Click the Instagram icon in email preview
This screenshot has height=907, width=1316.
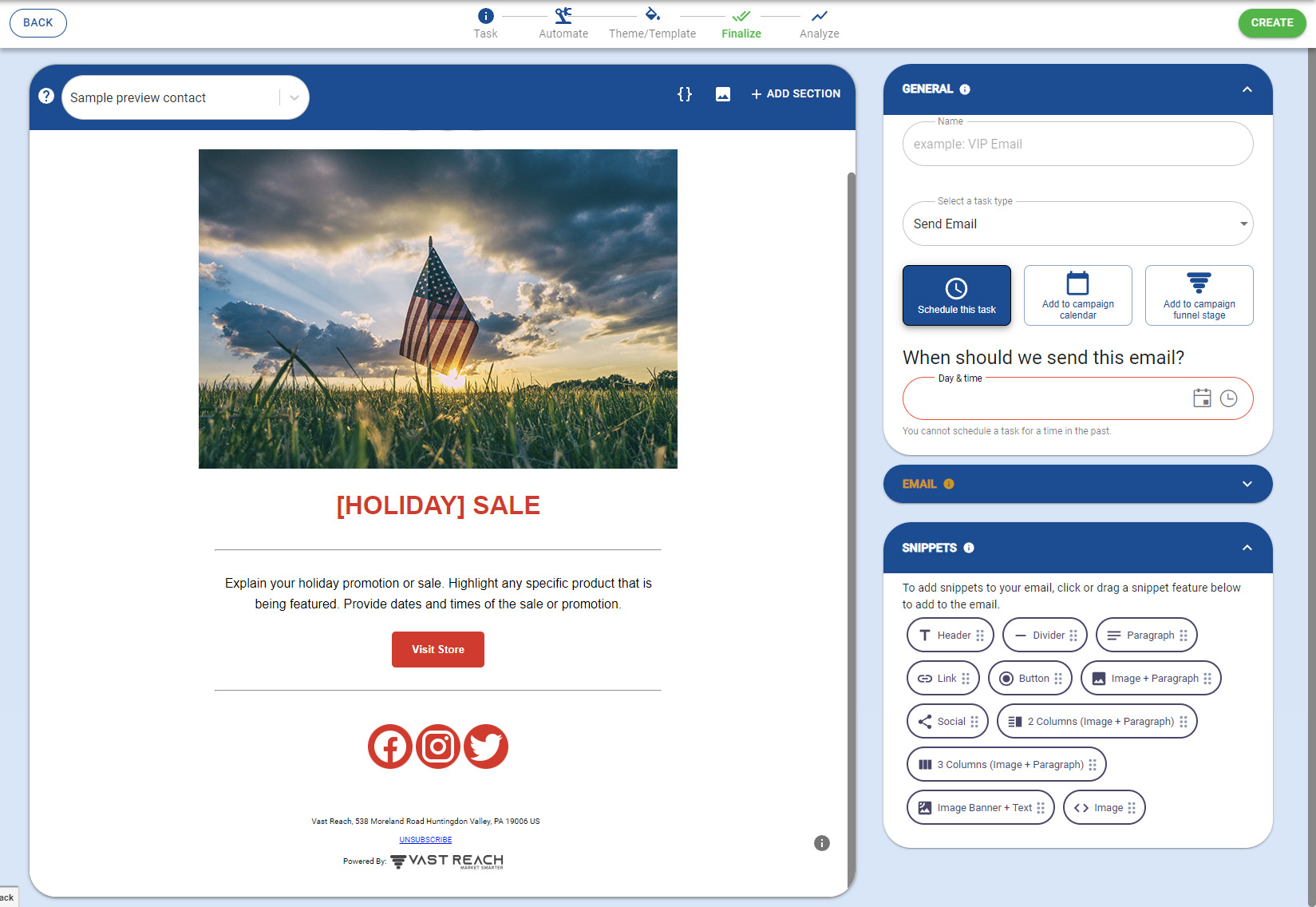click(438, 747)
